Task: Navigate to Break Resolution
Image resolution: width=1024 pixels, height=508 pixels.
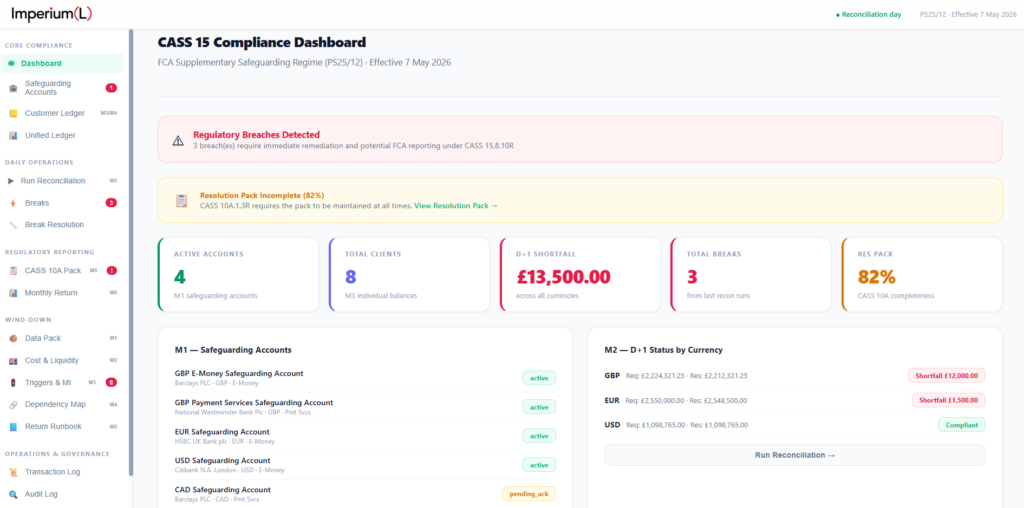Action: coord(63,225)
